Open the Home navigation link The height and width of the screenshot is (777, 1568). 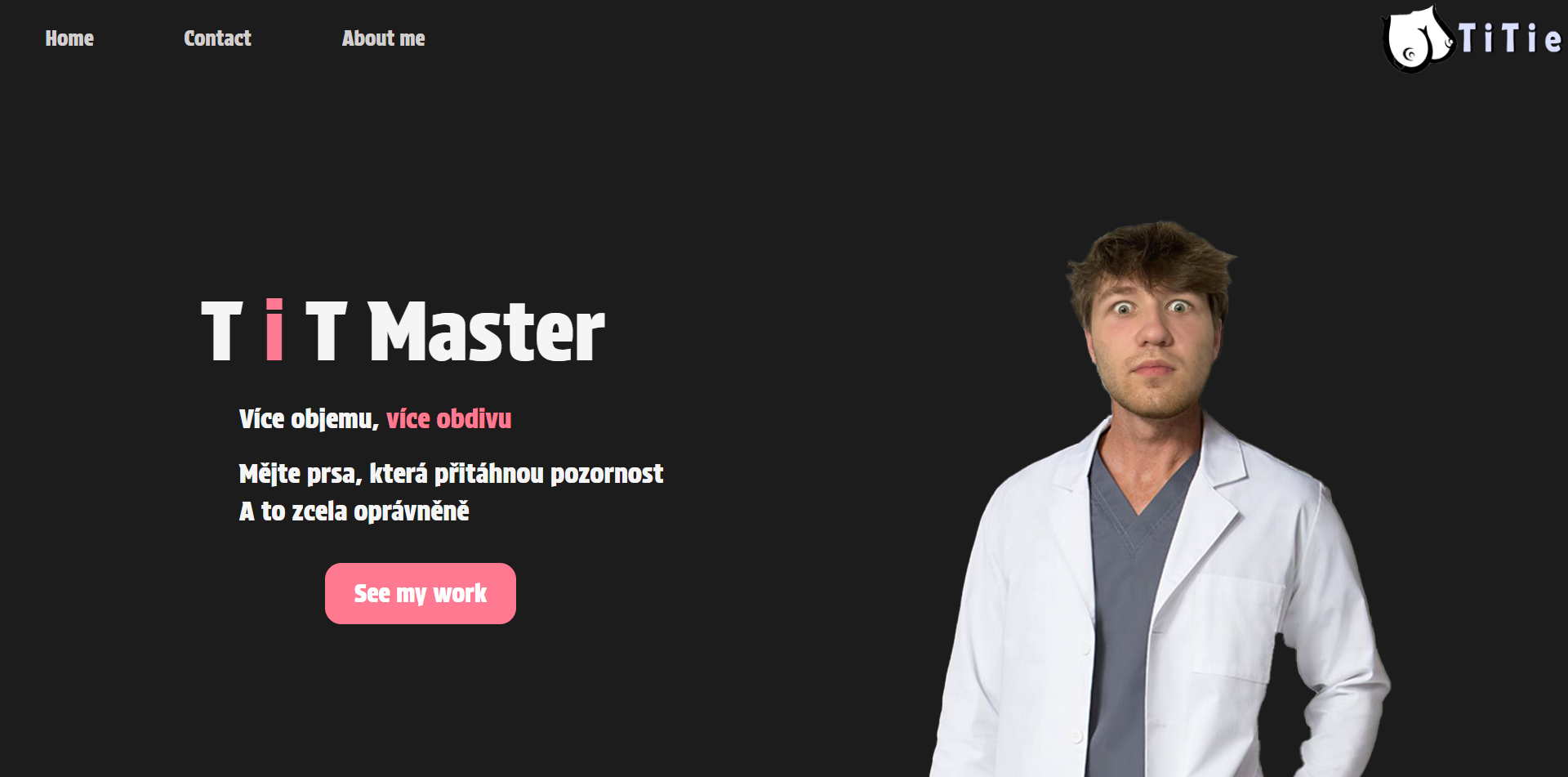click(69, 38)
